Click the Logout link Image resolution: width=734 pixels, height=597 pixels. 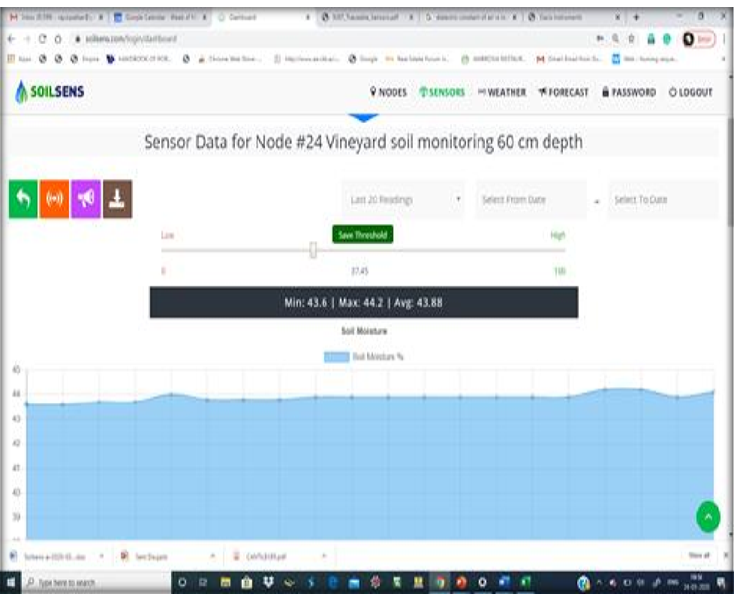tap(690, 92)
